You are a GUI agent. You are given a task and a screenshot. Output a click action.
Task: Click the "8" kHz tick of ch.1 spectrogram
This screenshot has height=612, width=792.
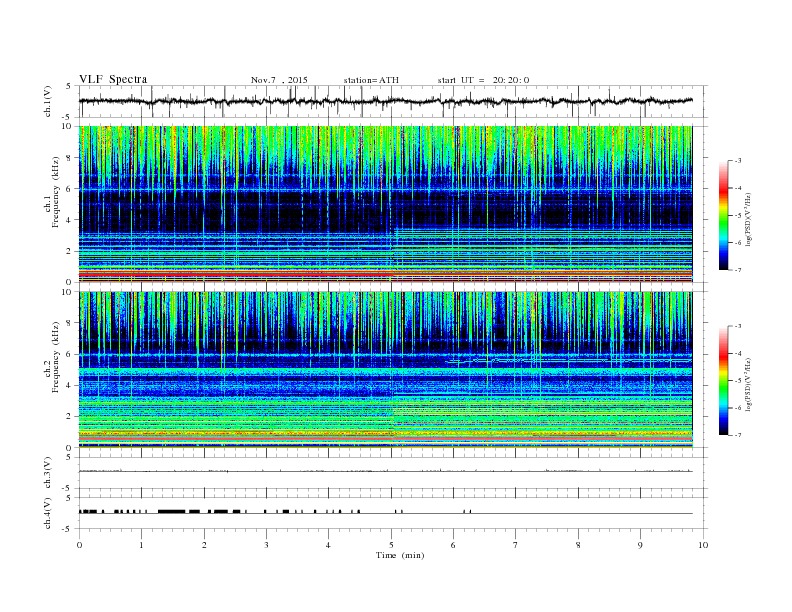click(69, 158)
